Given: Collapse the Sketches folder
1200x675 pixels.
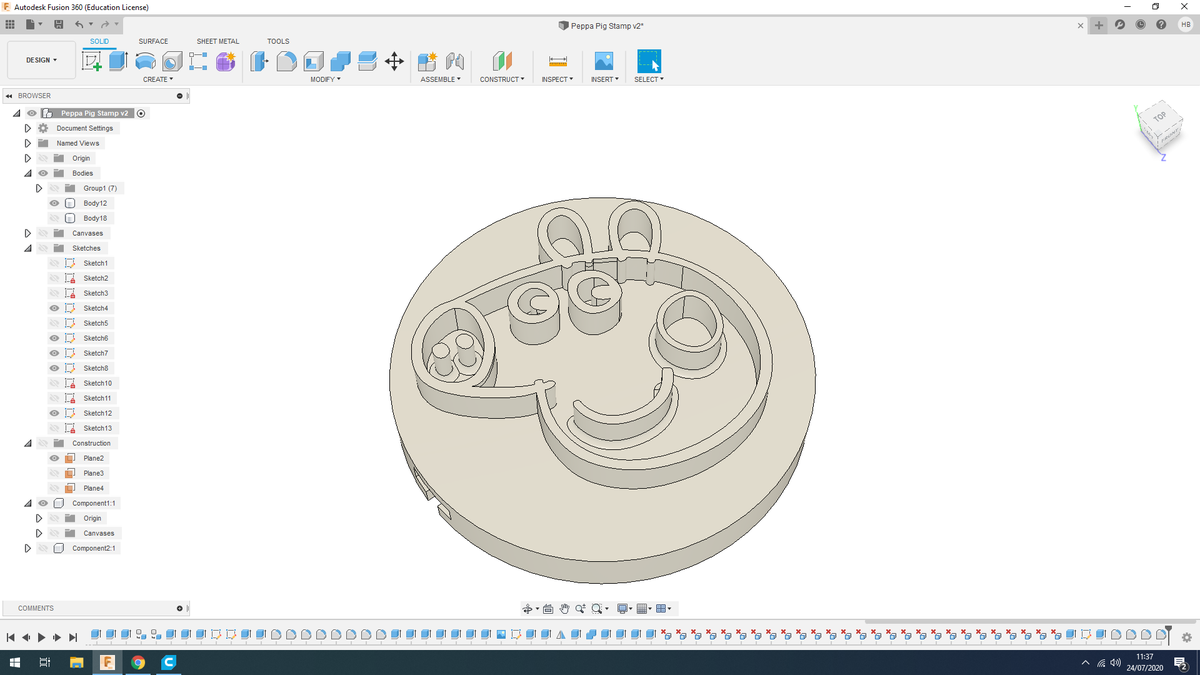Looking at the screenshot, I should tap(28, 248).
